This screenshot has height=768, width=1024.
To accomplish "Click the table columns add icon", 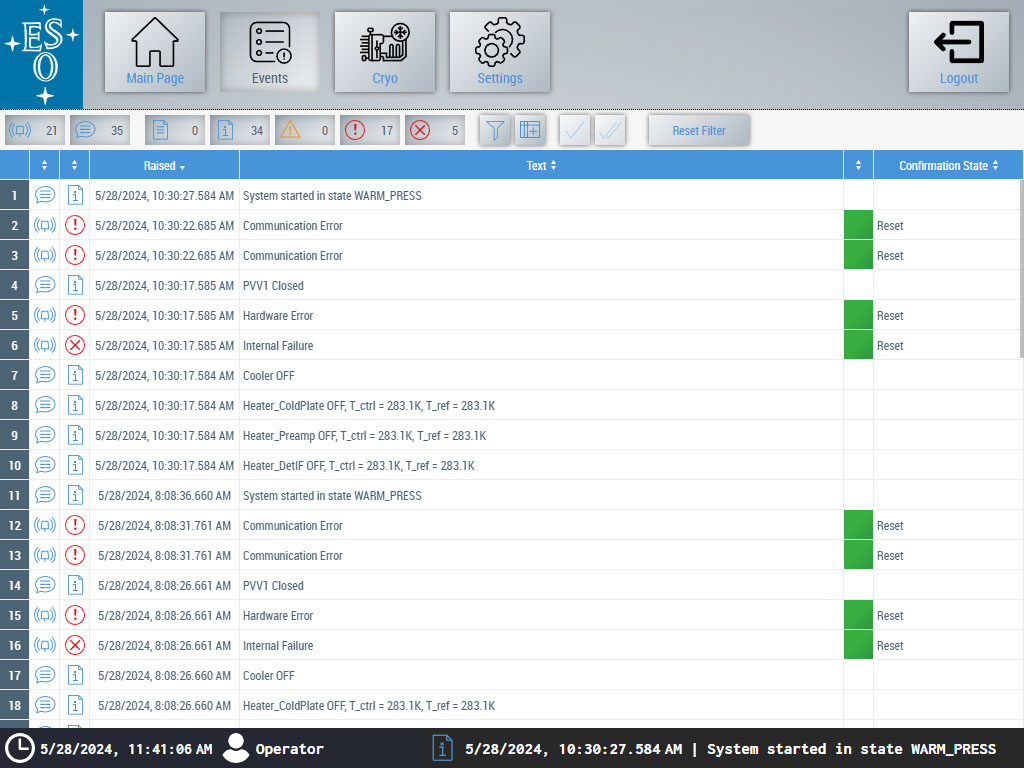I will 530,130.
